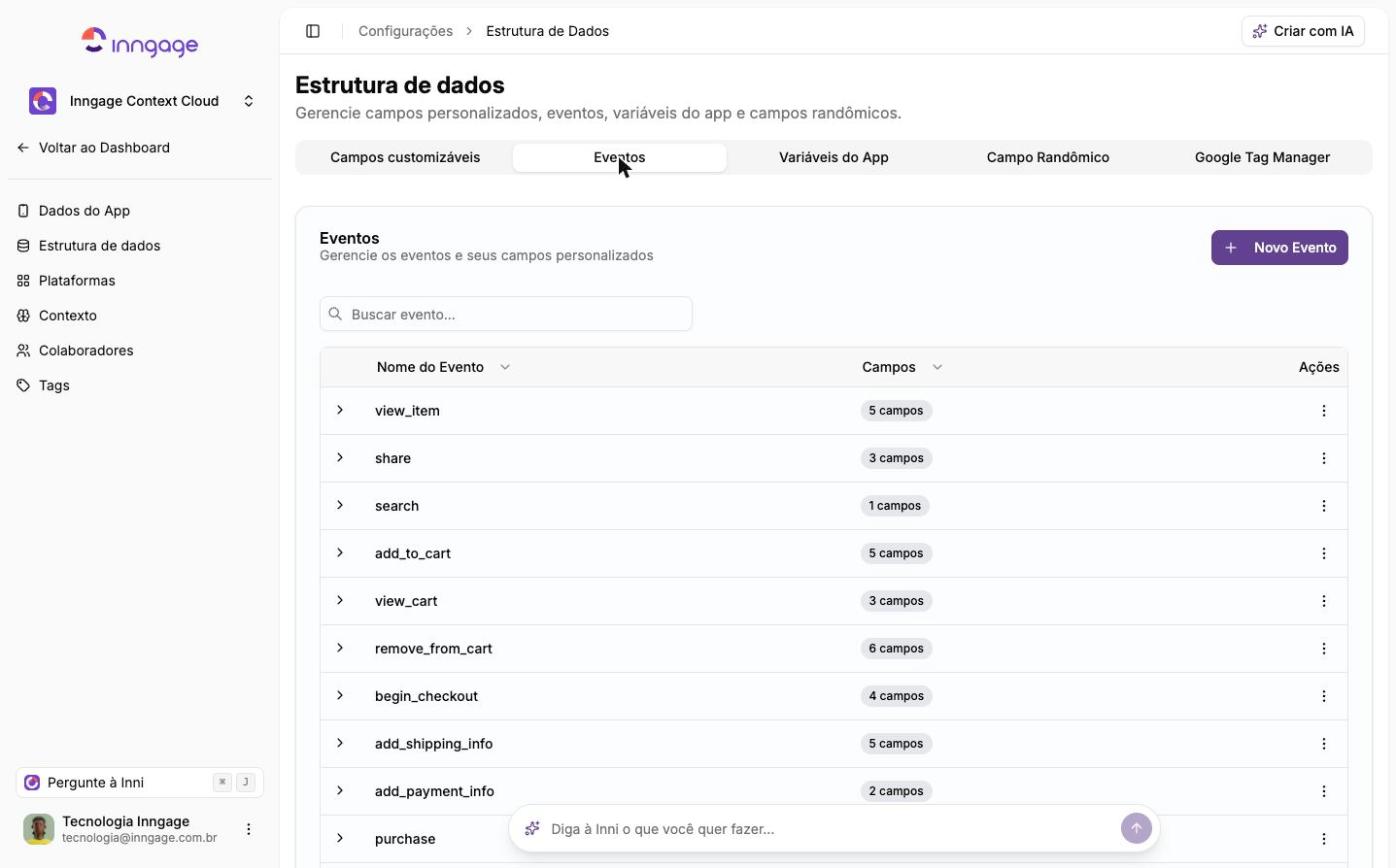The width and height of the screenshot is (1396, 868).
Task: Open actions menu for purchase row
Action: (x=1324, y=839)
